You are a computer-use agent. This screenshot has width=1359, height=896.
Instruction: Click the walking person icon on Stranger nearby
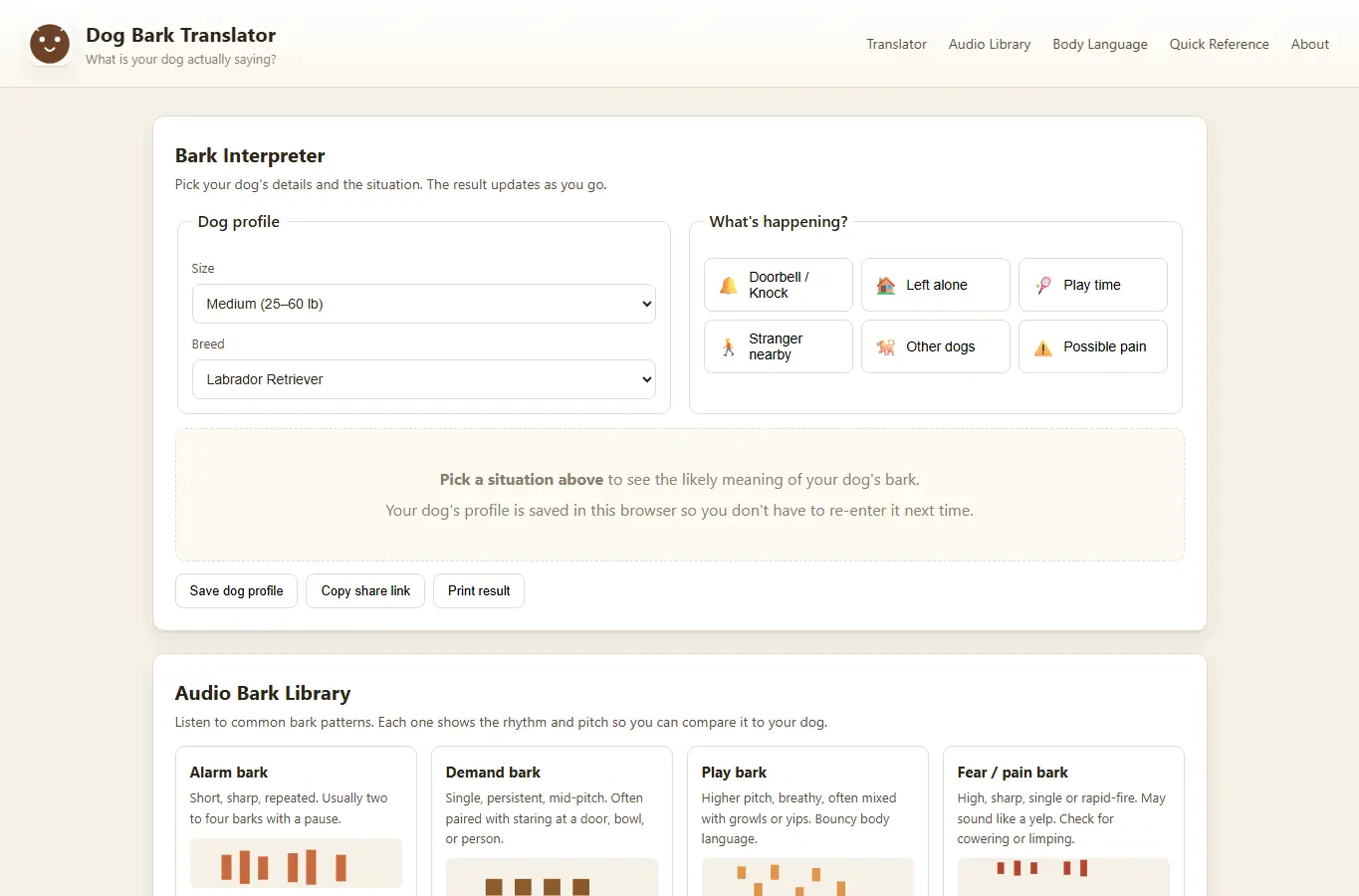click(729, 347)
